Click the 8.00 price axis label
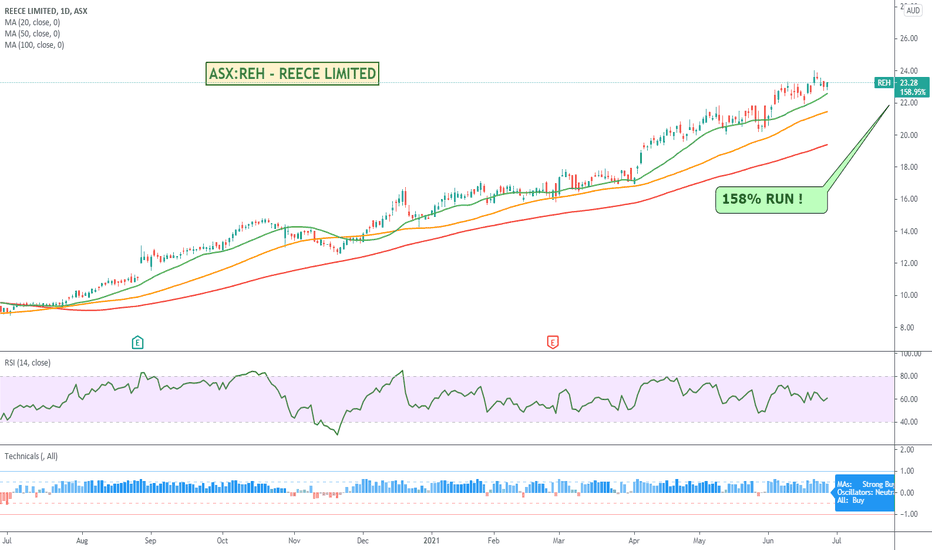The height and width of the screenshot is (550, 932). click(x=907, y=328)
